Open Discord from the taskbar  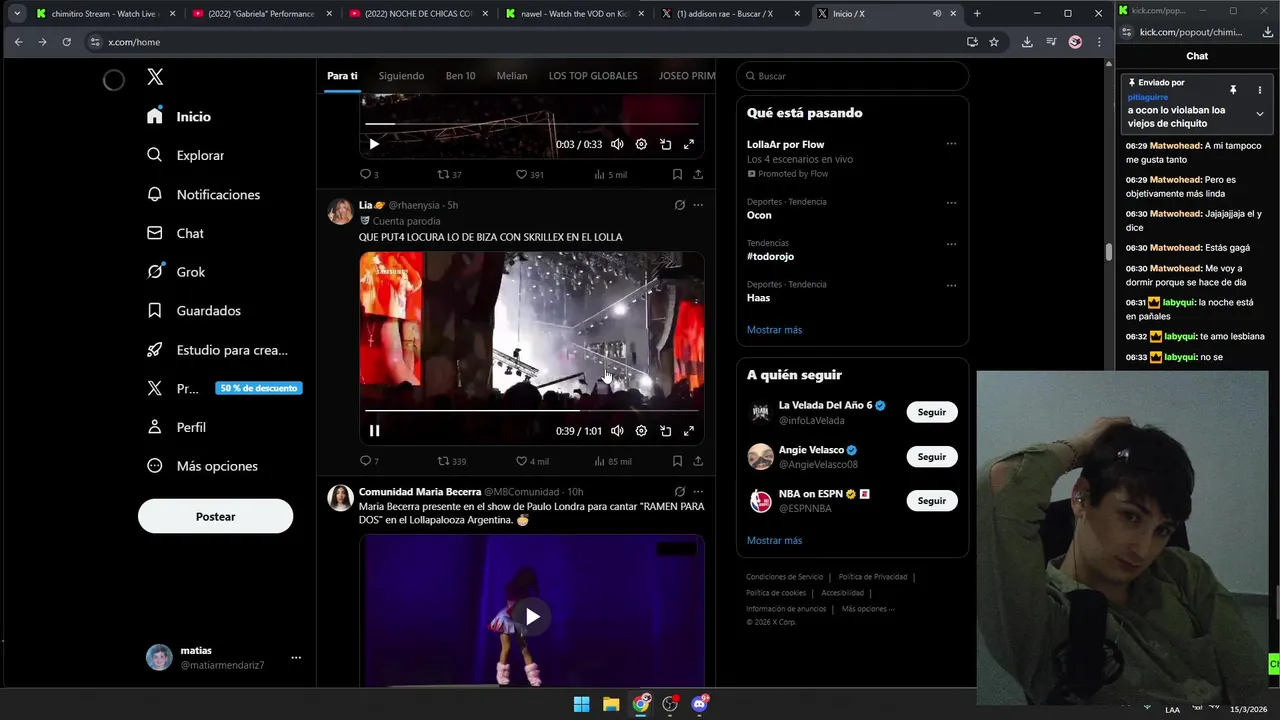pos(700,704)
